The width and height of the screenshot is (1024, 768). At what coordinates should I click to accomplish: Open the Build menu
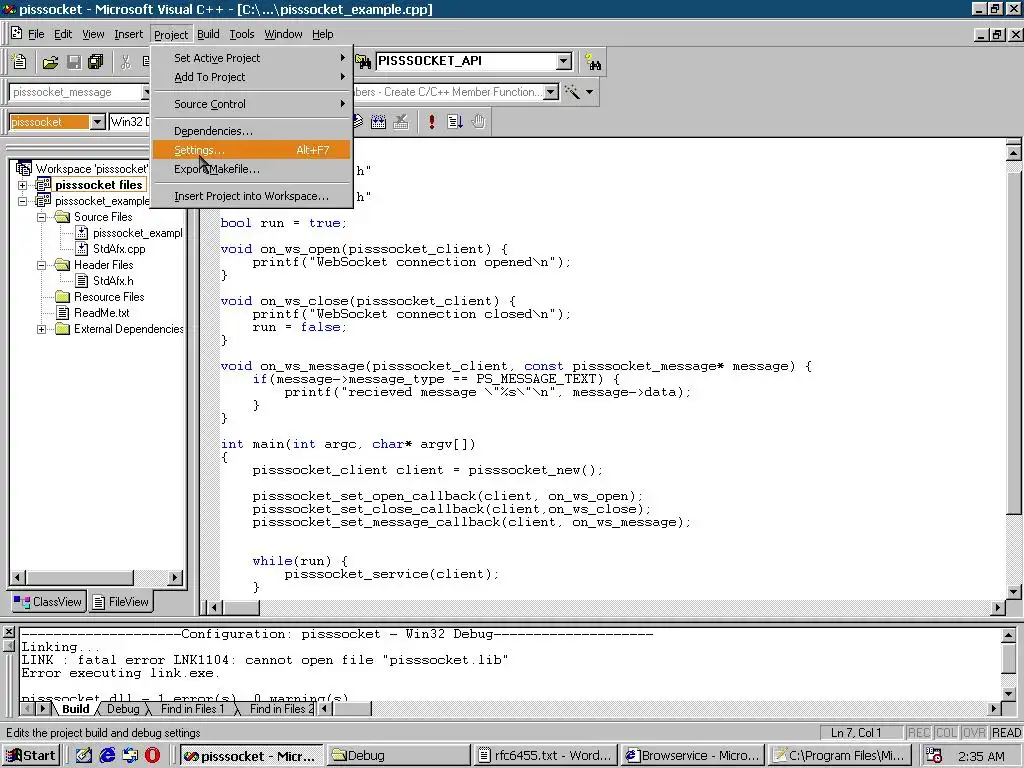coord(208,34)
